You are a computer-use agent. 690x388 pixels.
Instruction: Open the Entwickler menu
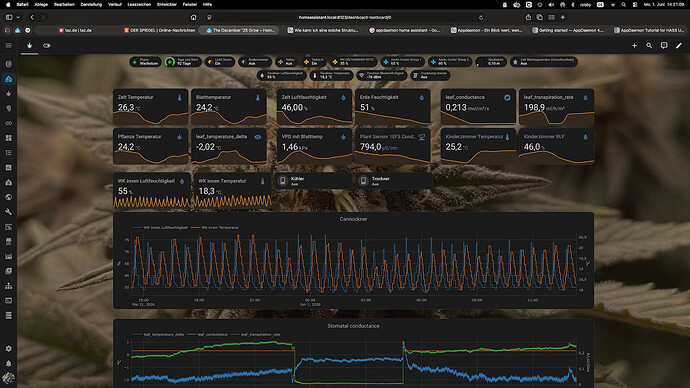pyautogui.click(x=167, y=4)
